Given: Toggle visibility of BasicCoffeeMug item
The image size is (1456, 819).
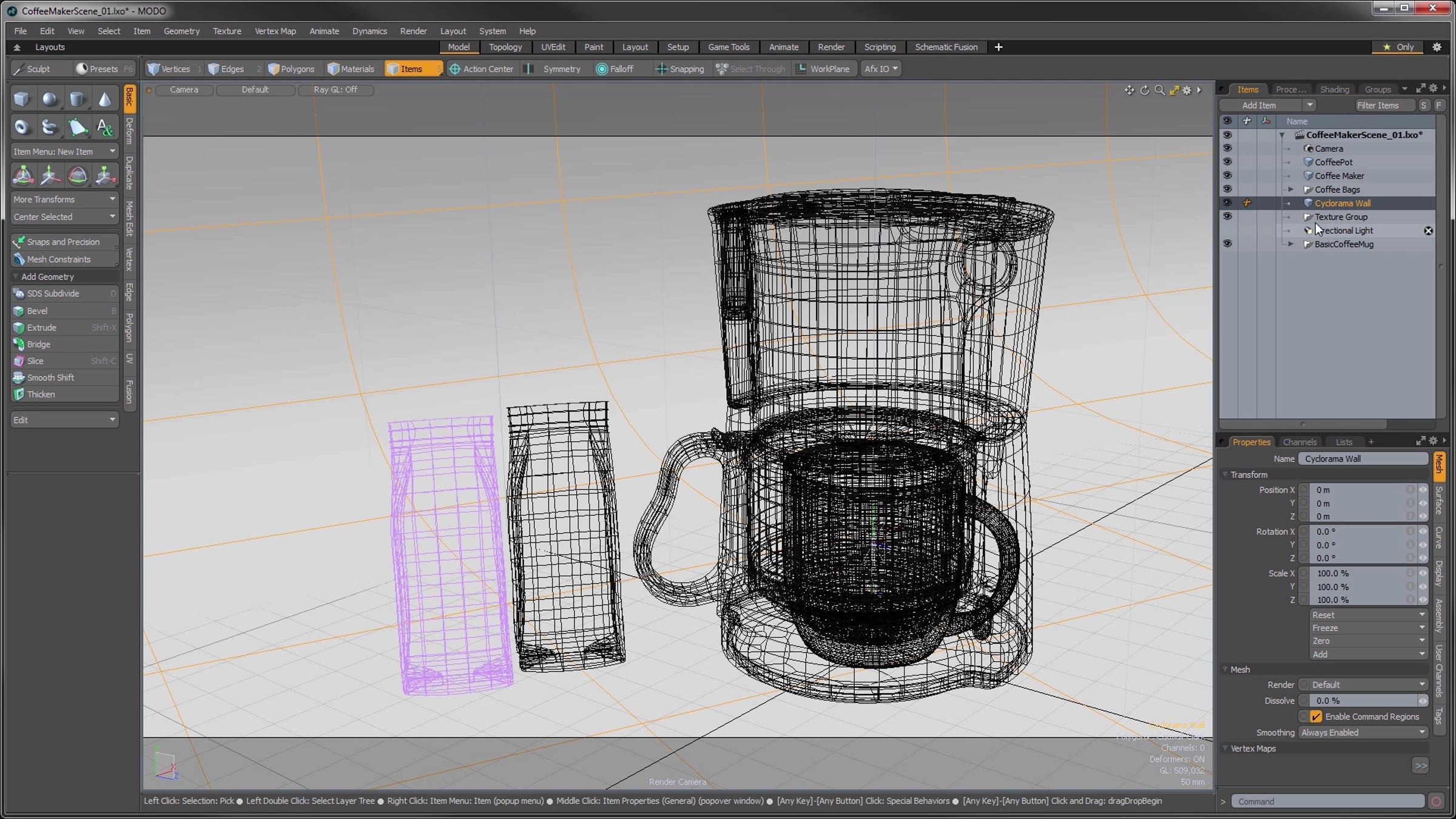Looking at the screenshot, I should point(1227,244).
